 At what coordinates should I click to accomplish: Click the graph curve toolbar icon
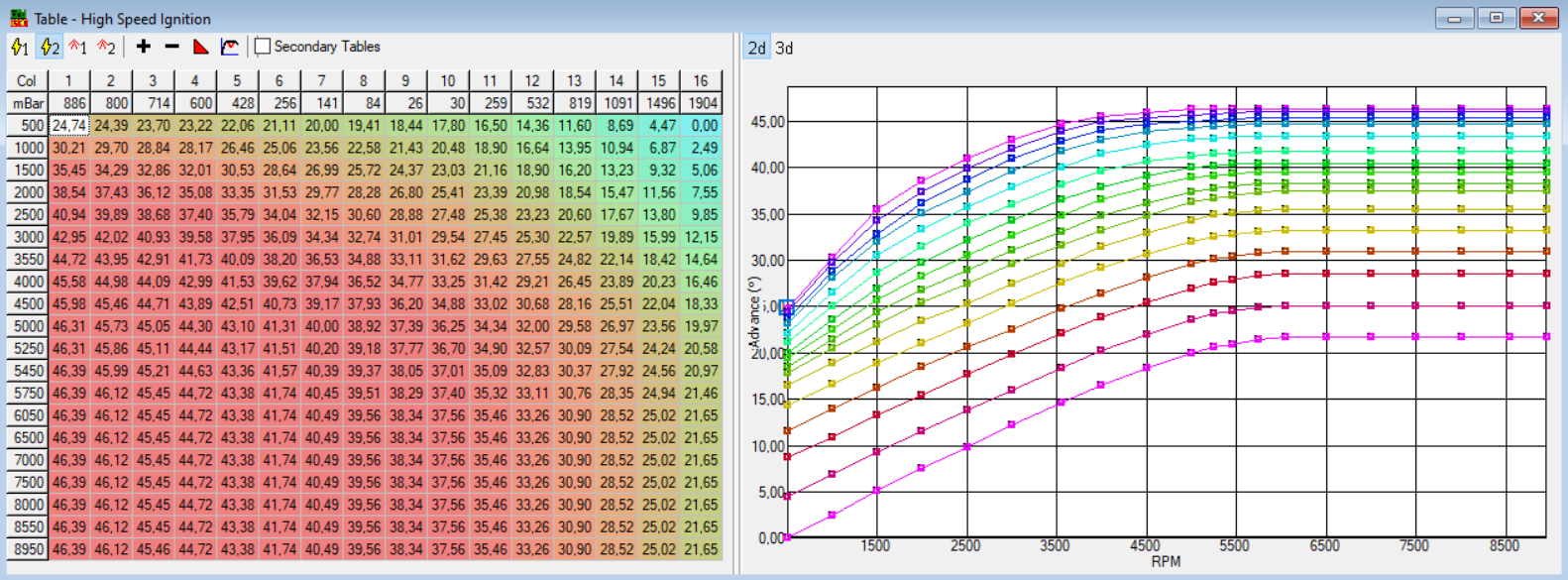pos(230,47)
